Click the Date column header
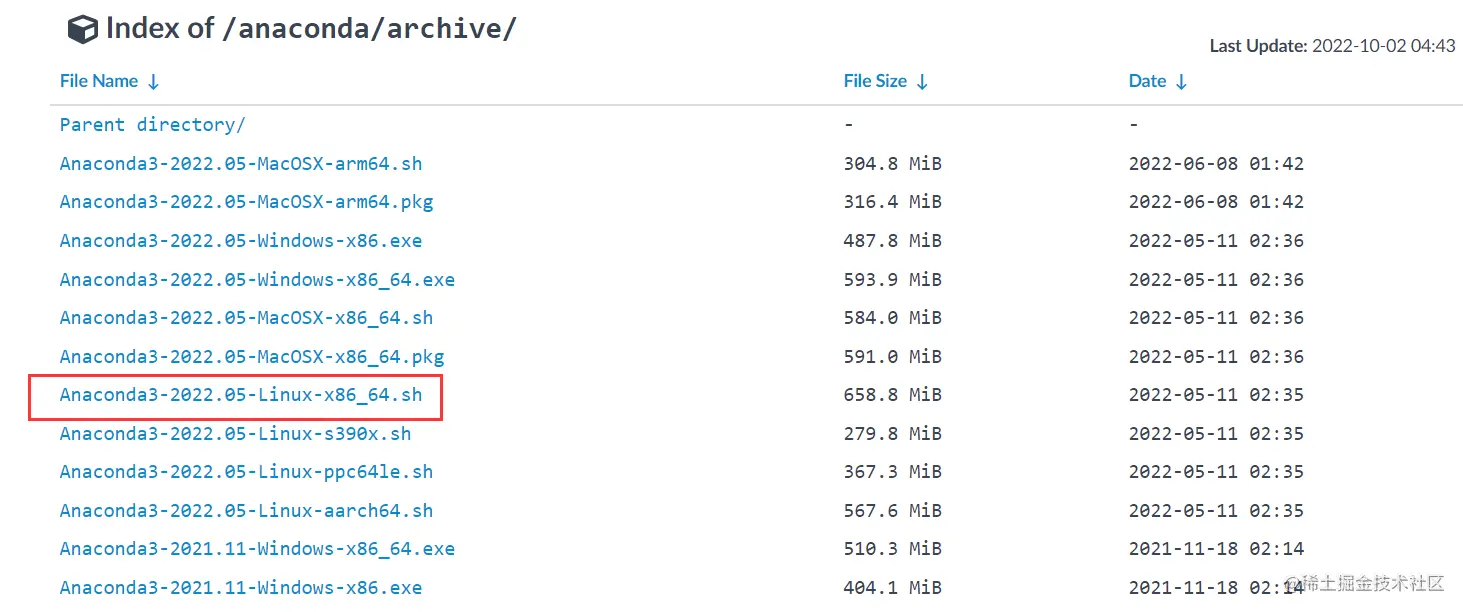1463x612 pixels. 1147,81
